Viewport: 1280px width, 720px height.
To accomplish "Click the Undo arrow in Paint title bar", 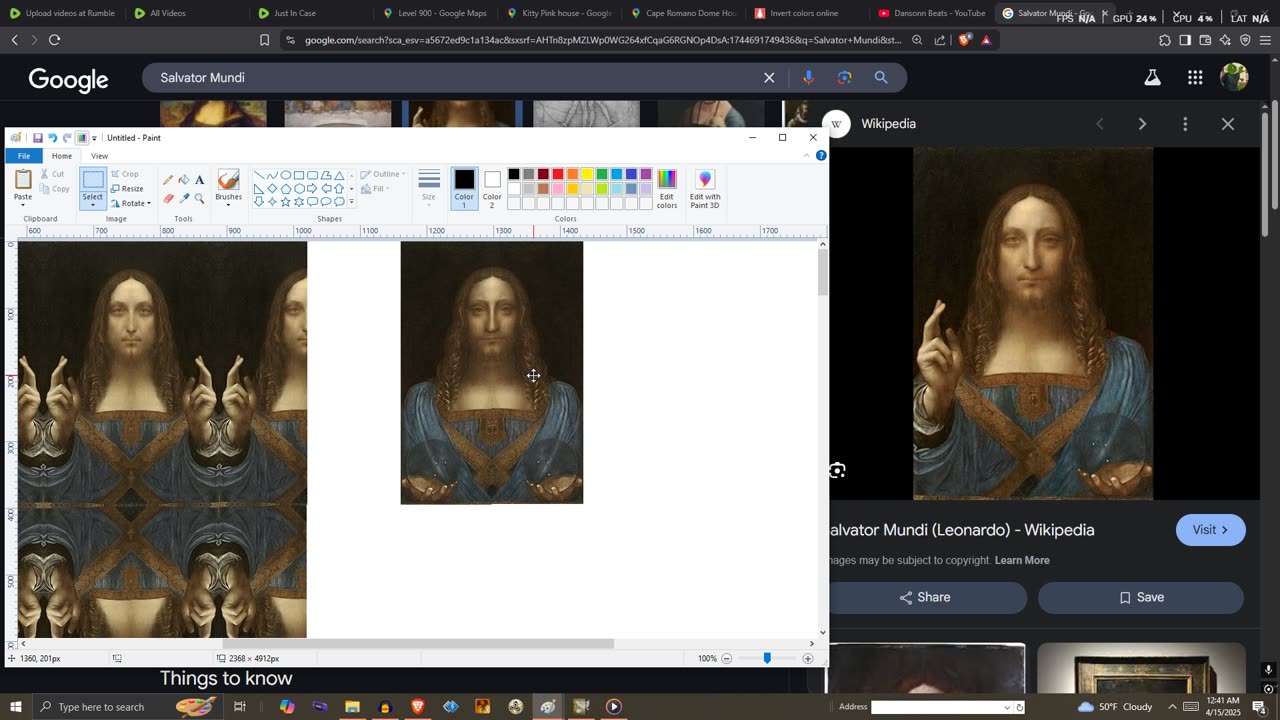I will pyautogui.click(x=52, y=138).
